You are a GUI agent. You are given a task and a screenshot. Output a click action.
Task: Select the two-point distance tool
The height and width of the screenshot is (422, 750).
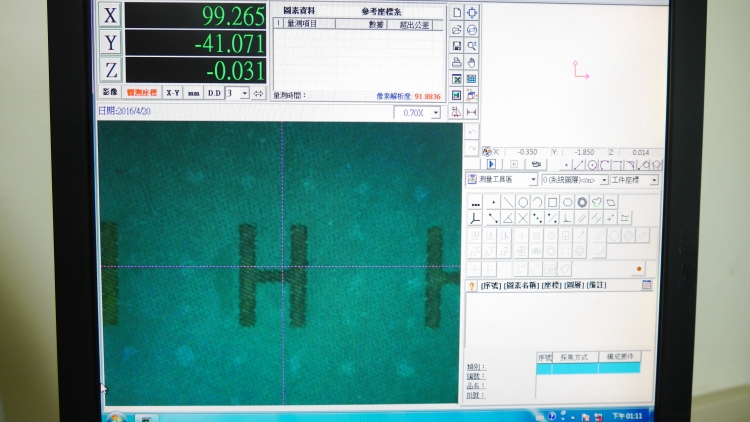(493, 219)
